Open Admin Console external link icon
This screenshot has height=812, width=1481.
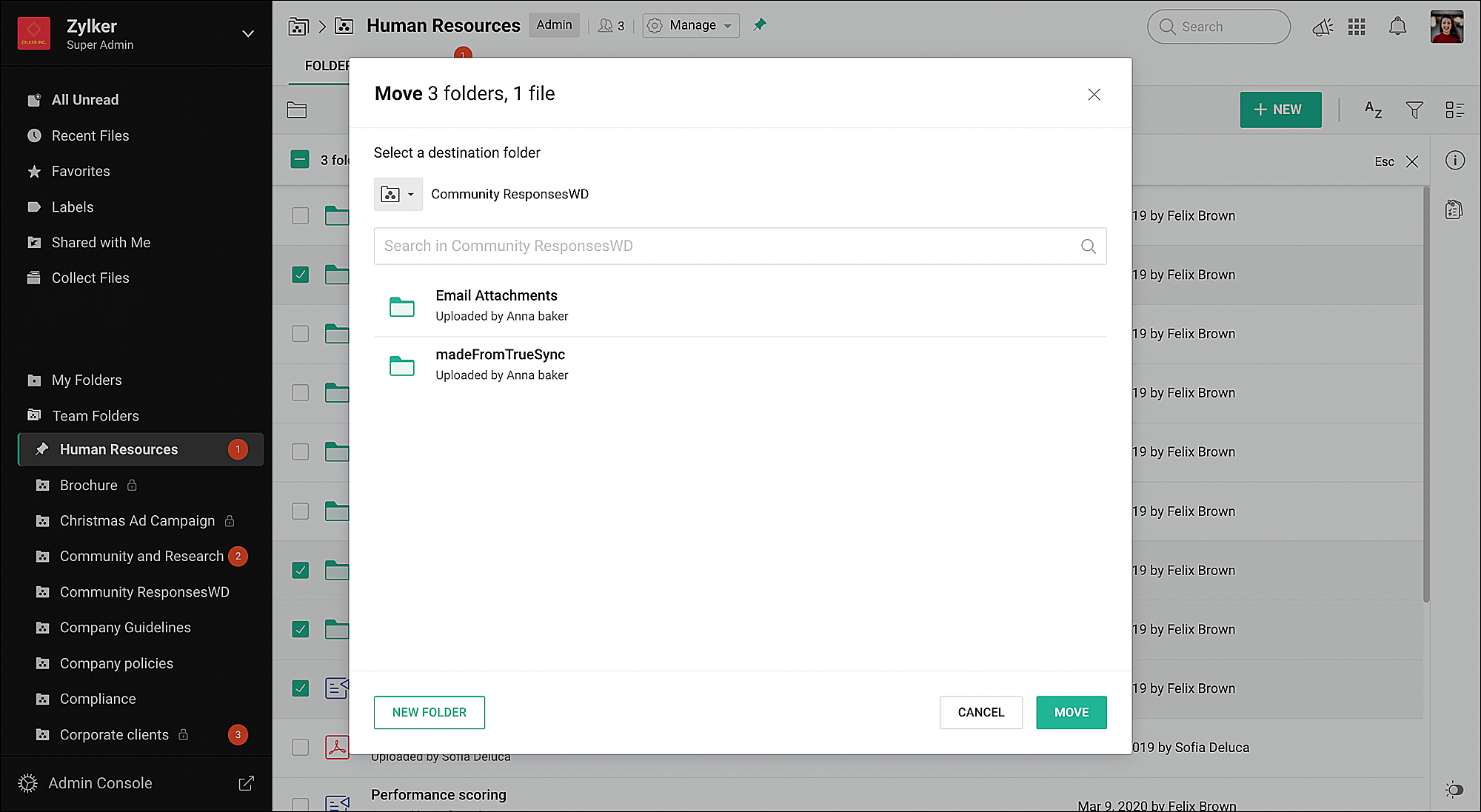point(246,783)
